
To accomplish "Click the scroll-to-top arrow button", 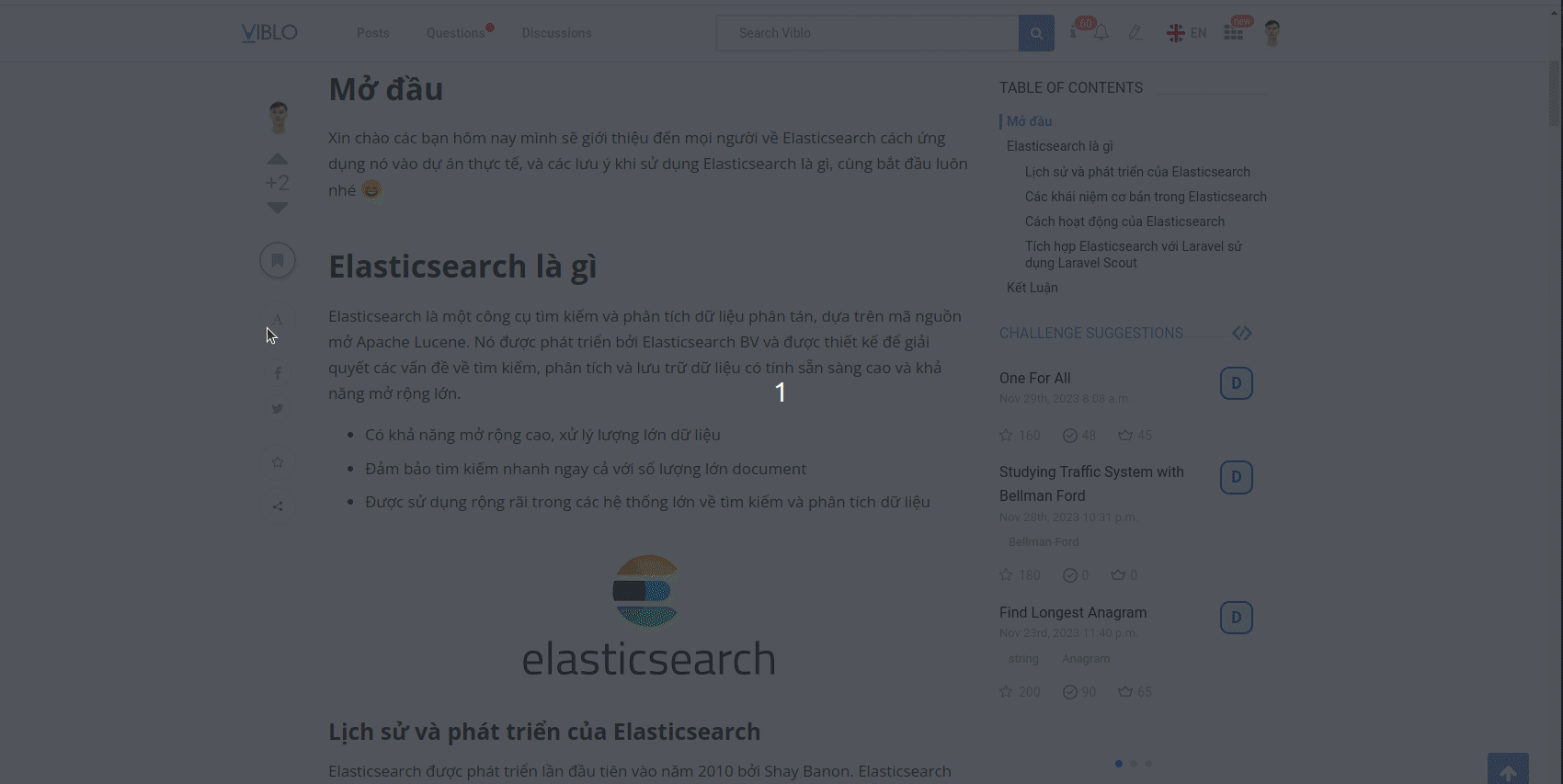I will point(1508,769).
